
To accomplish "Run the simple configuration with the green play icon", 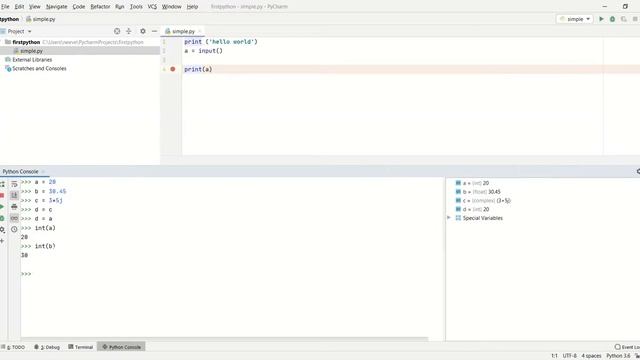I will pyautogui.click(x=601, y=19).
